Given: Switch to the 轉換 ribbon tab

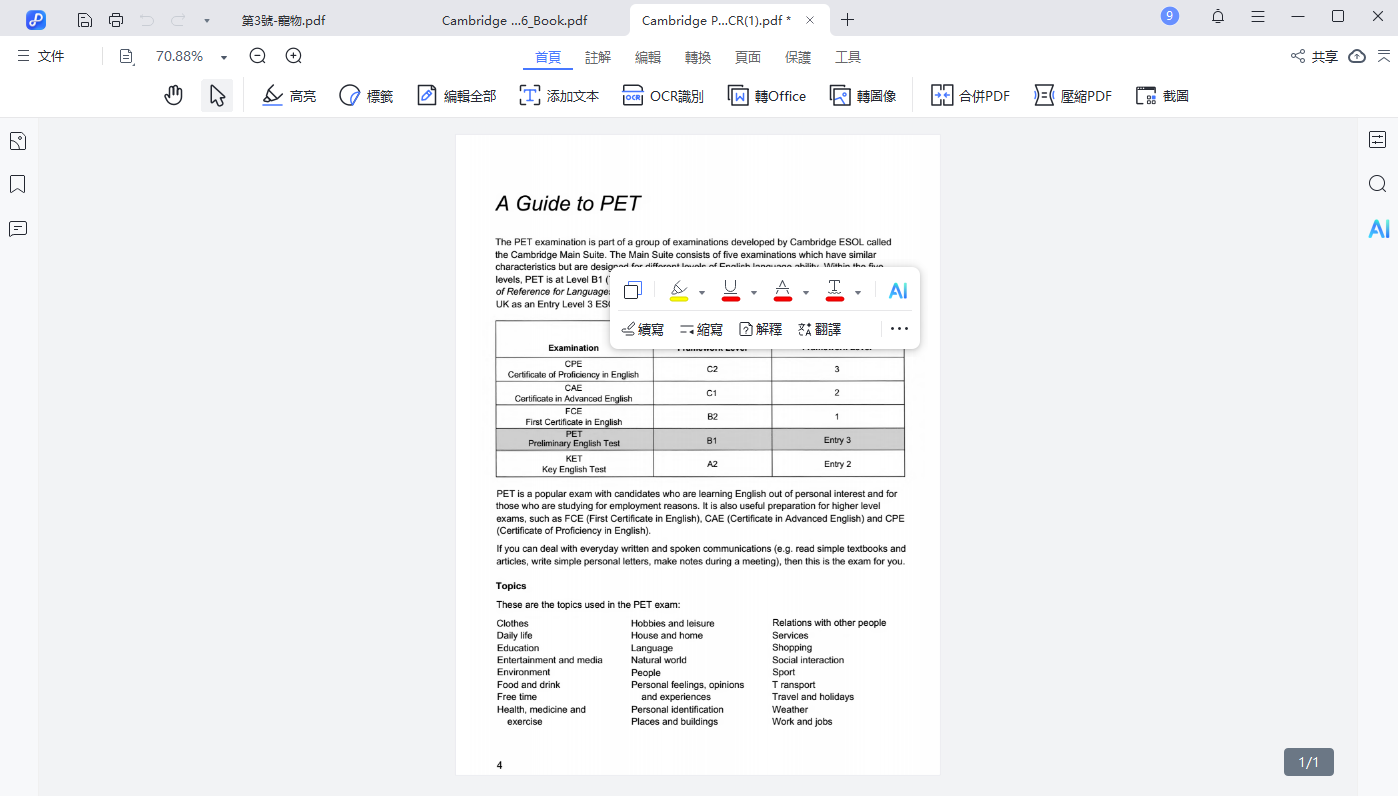Looking at the screenshot, I should pyautogui.click(x=697, y=57).
